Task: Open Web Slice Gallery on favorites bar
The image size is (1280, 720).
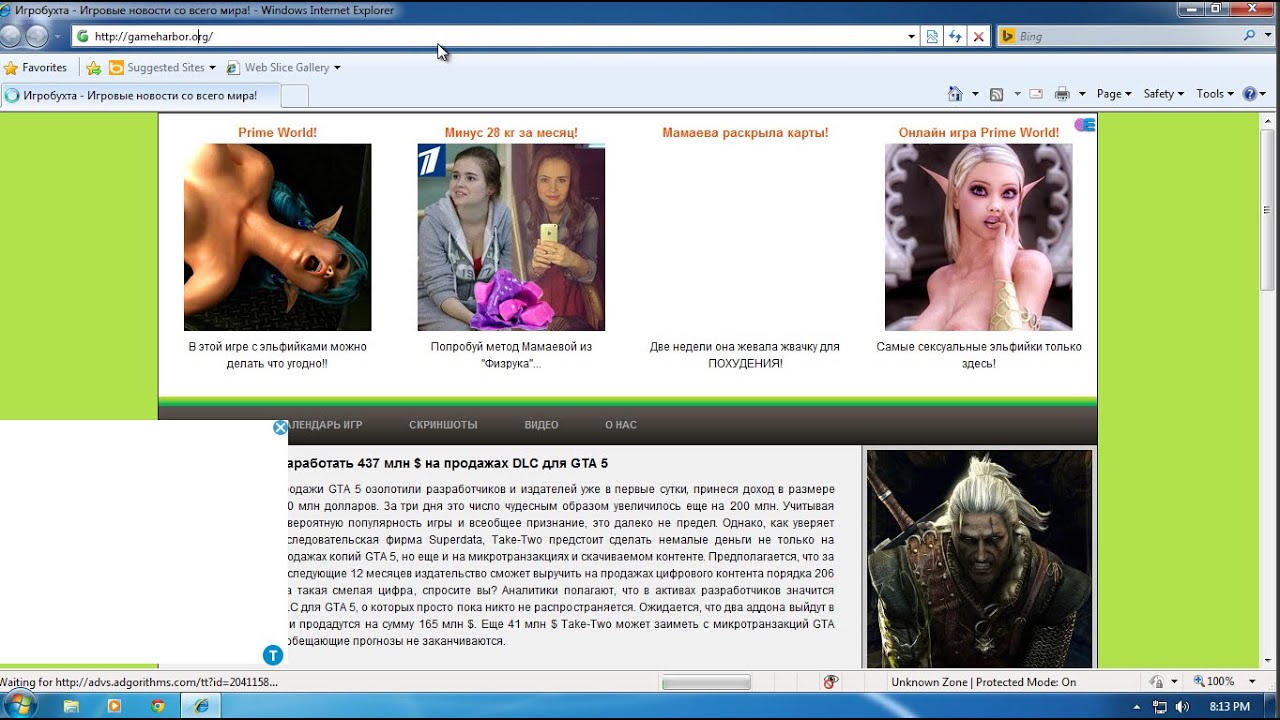Action: [283, 68]
